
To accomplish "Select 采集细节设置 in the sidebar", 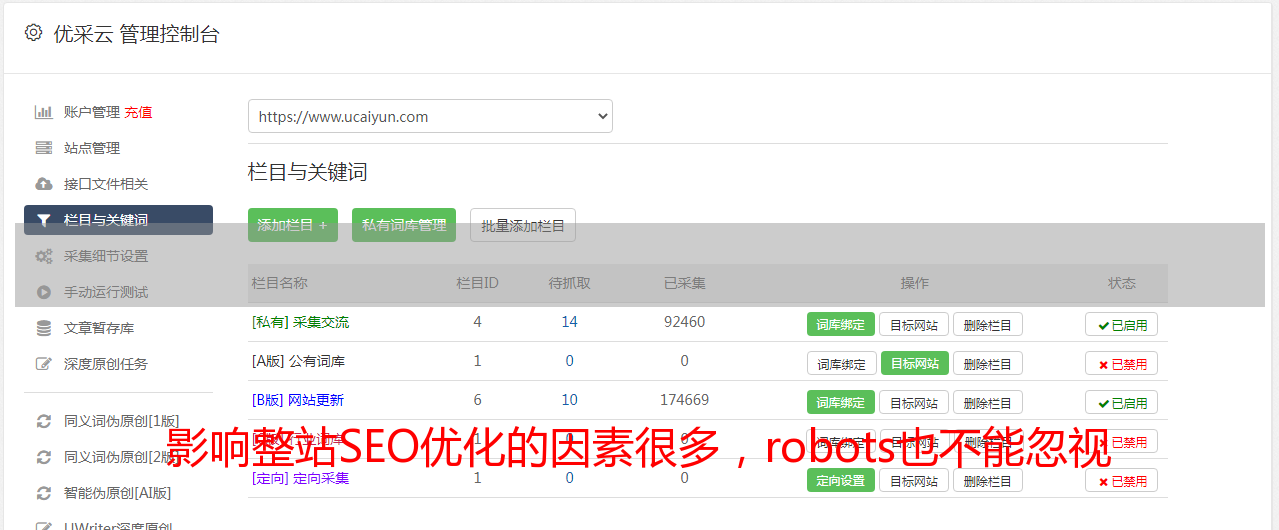I will tap(106, 256).
